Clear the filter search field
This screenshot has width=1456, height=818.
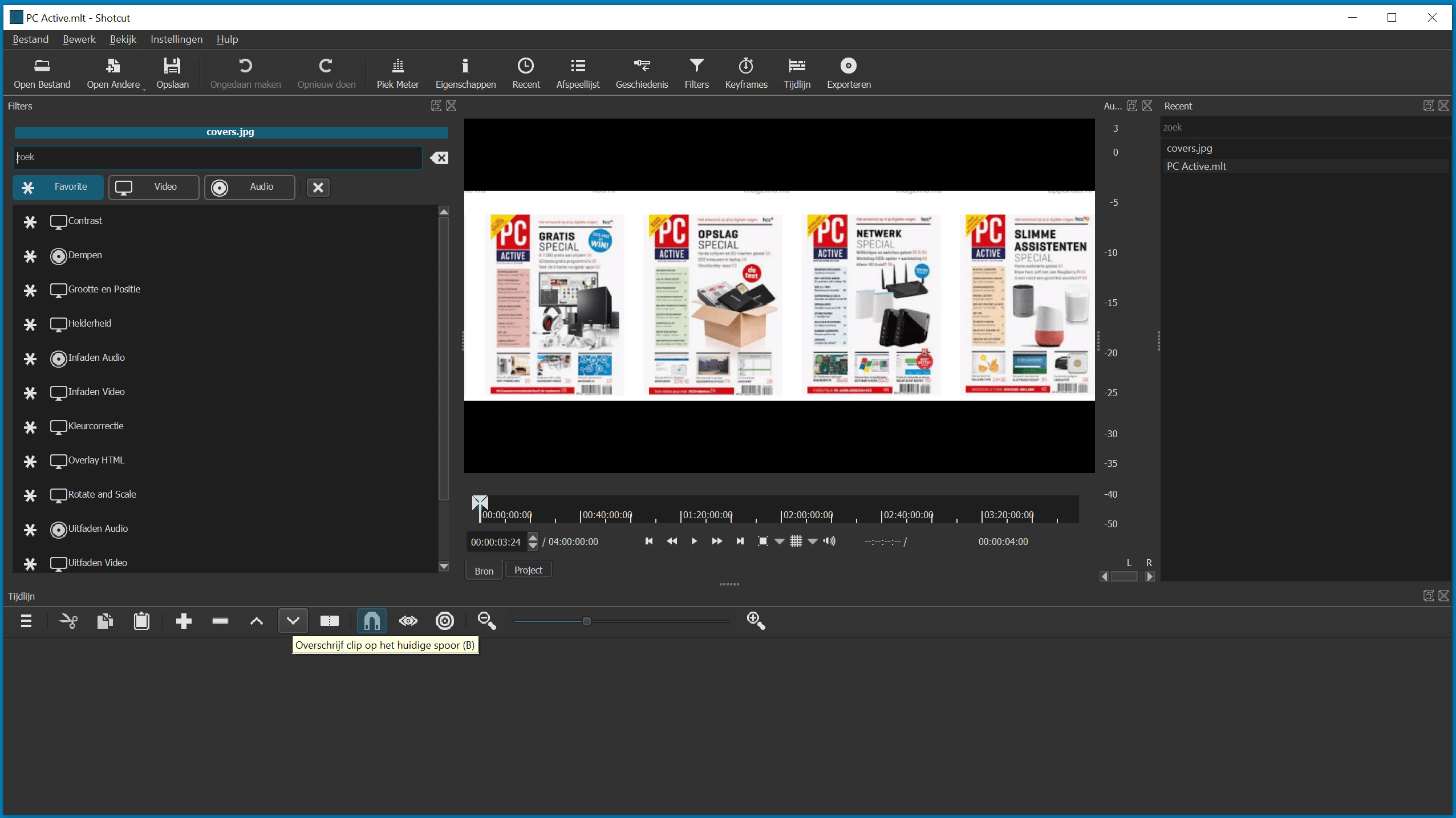(439, 158)
